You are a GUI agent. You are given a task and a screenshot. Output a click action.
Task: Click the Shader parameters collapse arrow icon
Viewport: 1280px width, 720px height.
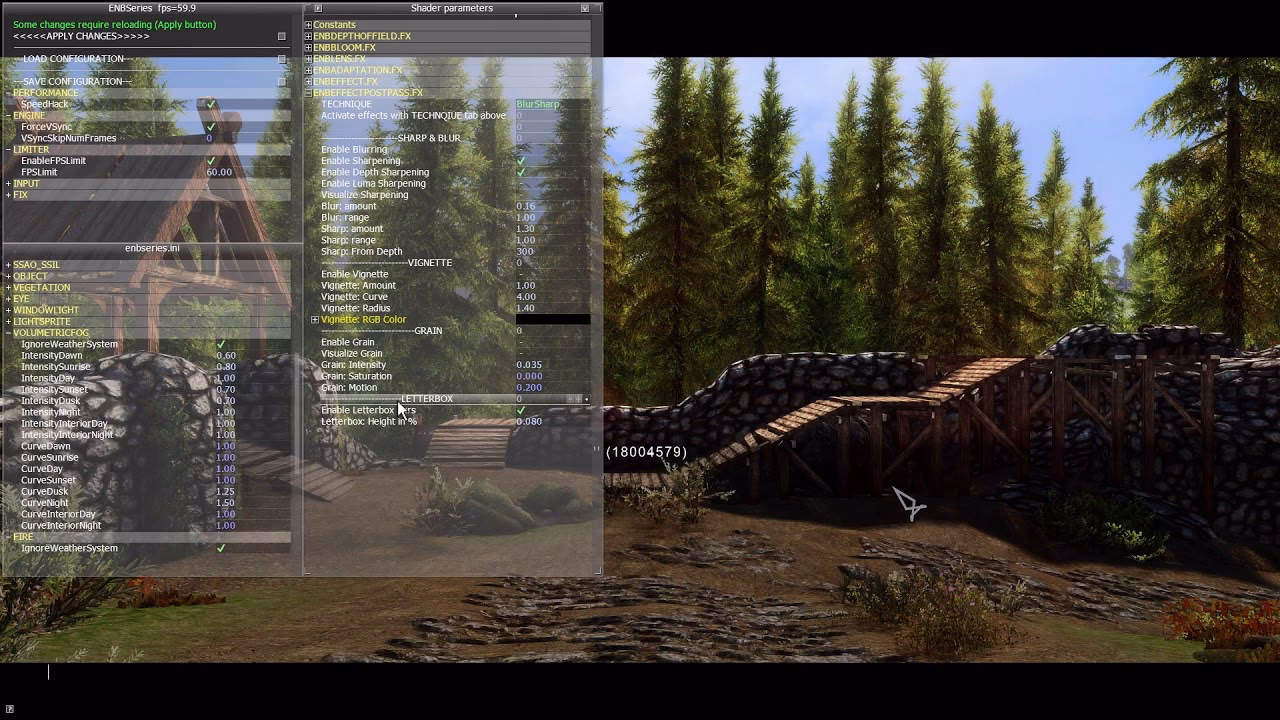pos(585,8)
